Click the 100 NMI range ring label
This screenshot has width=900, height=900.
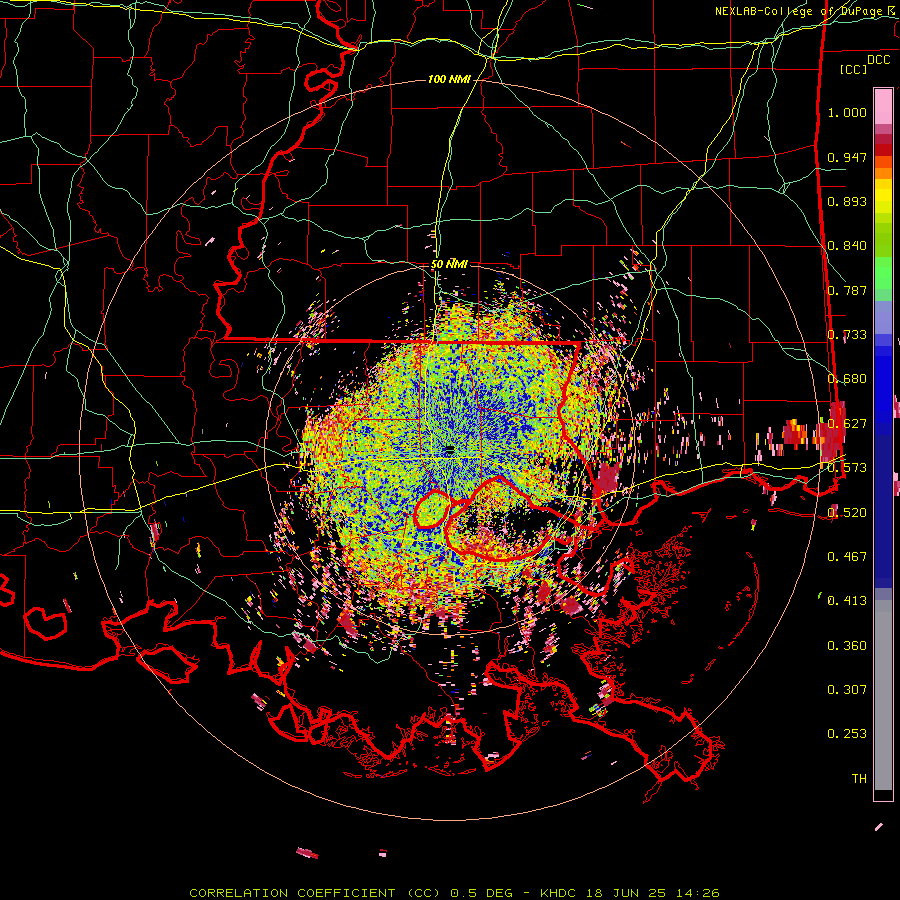tap(449, 79)
